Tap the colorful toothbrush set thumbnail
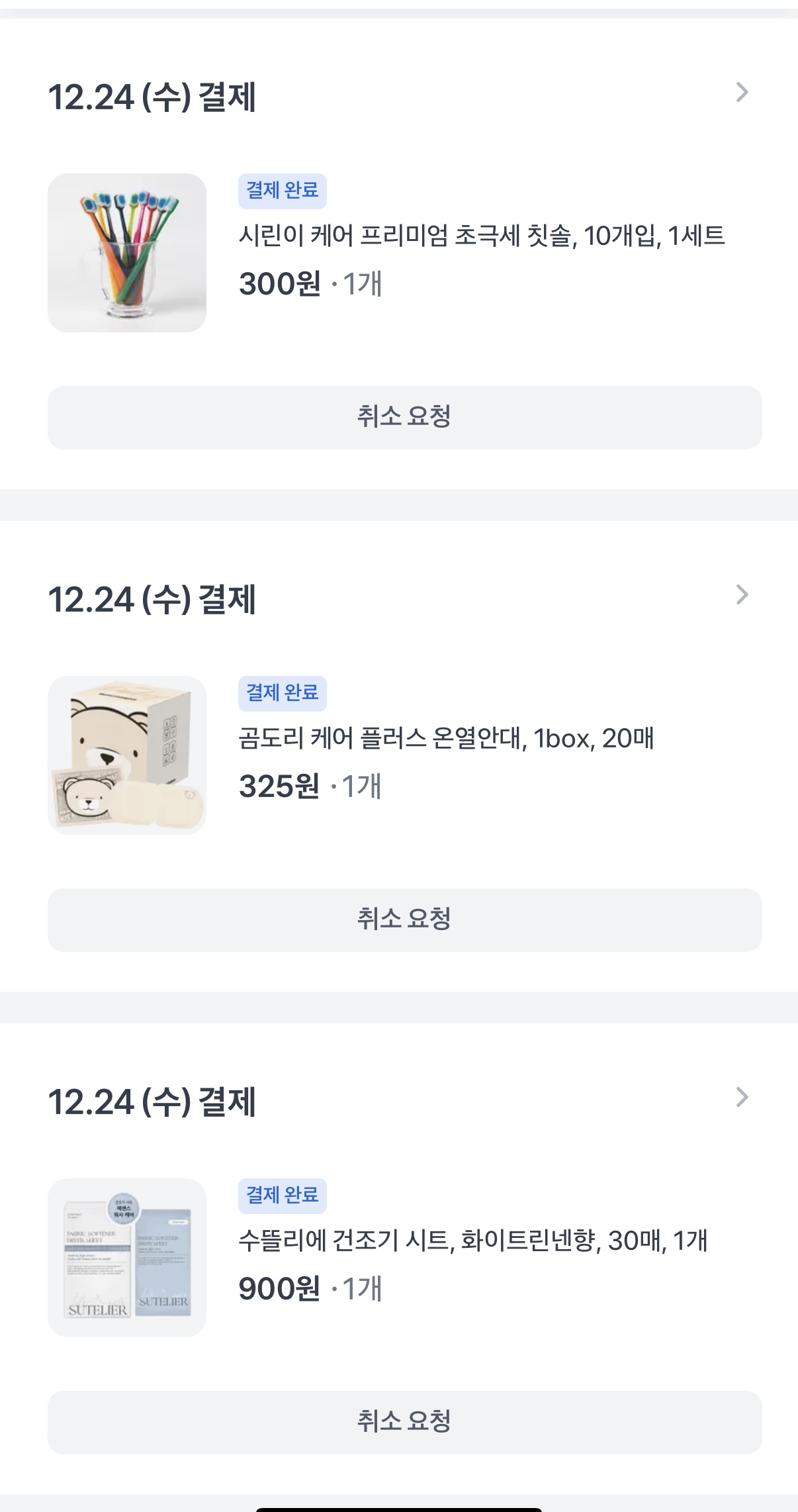Viewport: 798px width, 1512px height. coord(127,253)
